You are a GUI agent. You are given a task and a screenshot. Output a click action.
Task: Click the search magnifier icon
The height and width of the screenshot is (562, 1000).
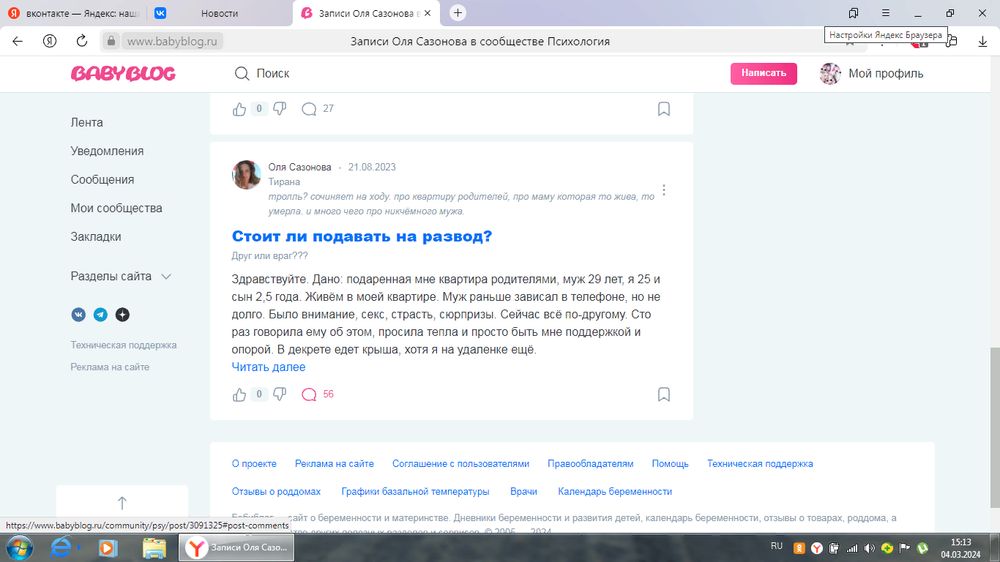click(x=242, y=73)
